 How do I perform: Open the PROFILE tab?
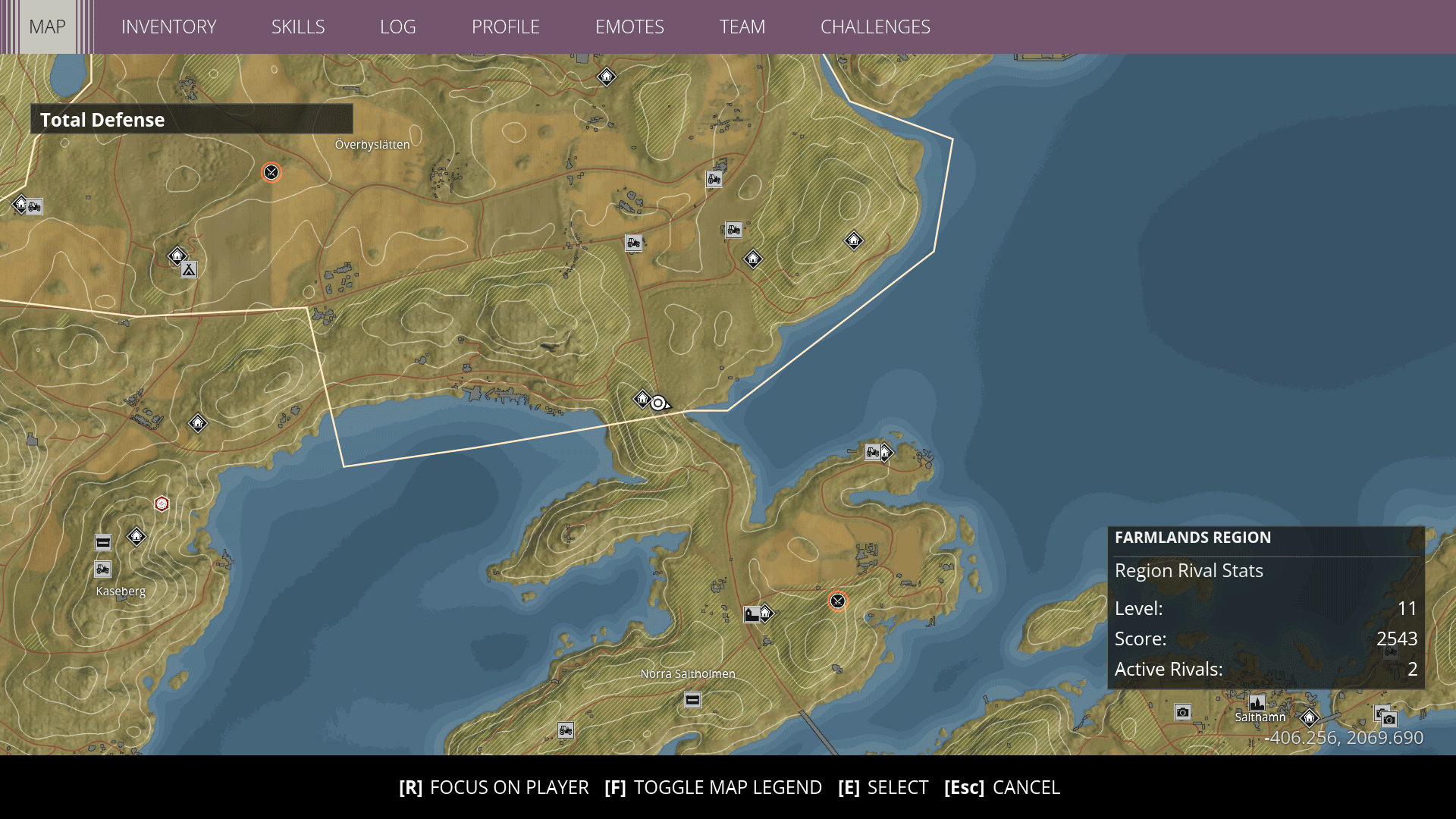pos(505,27)
